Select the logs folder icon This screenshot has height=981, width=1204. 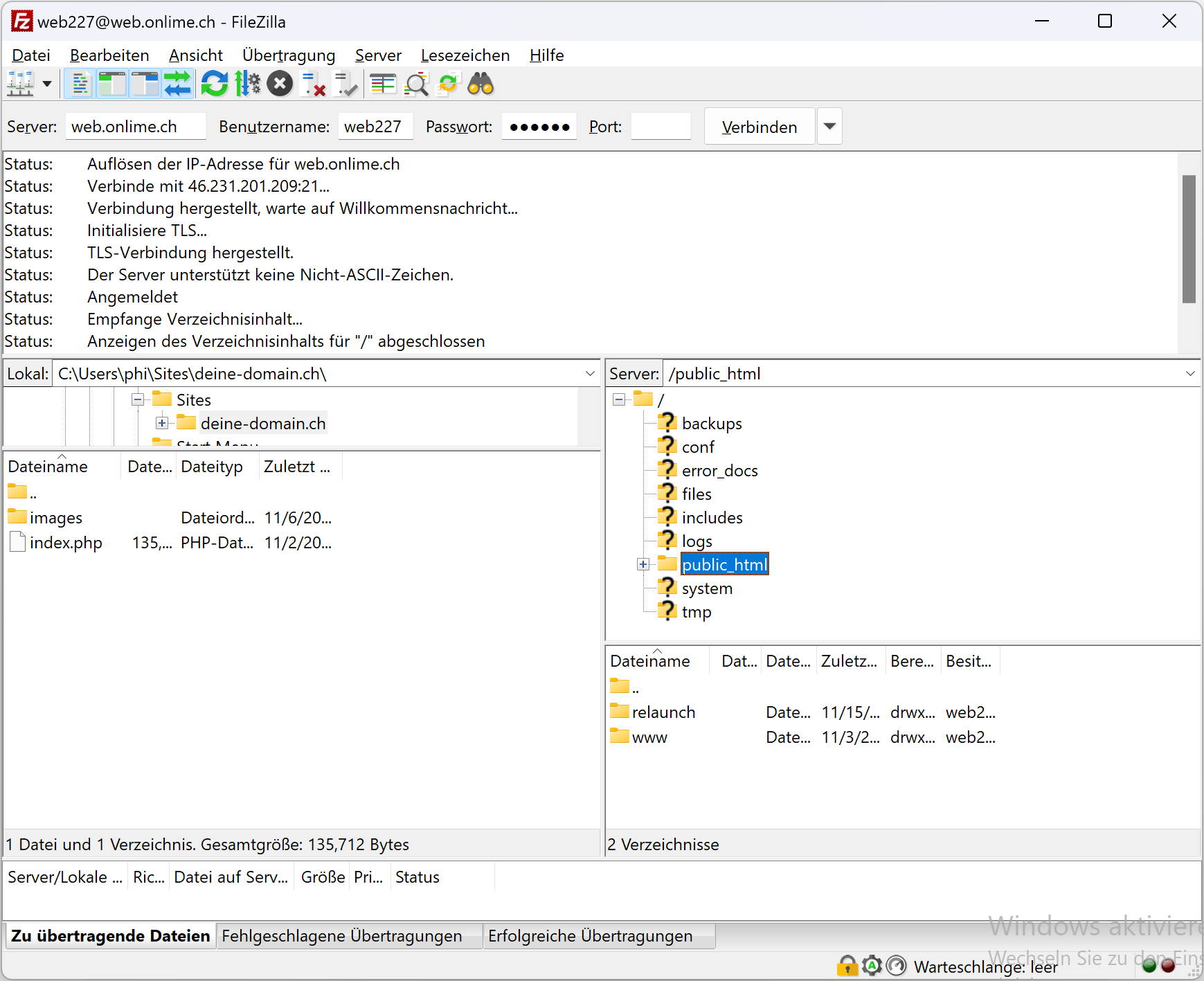(x=667, y=540)
